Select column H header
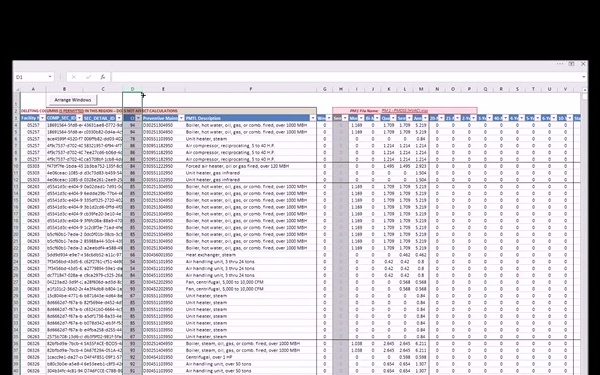 [341, 89]
